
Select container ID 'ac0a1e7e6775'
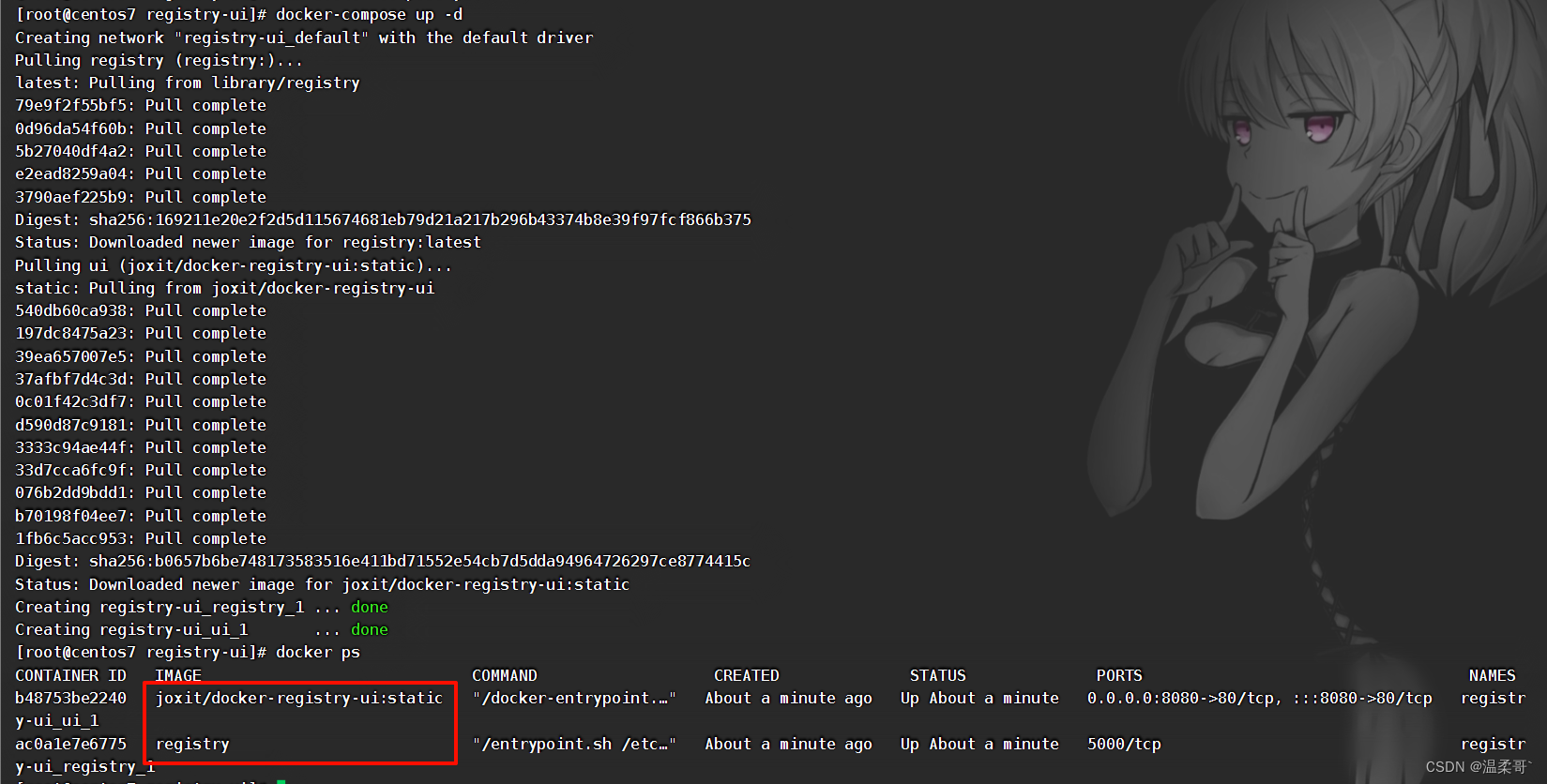[70, 744]
